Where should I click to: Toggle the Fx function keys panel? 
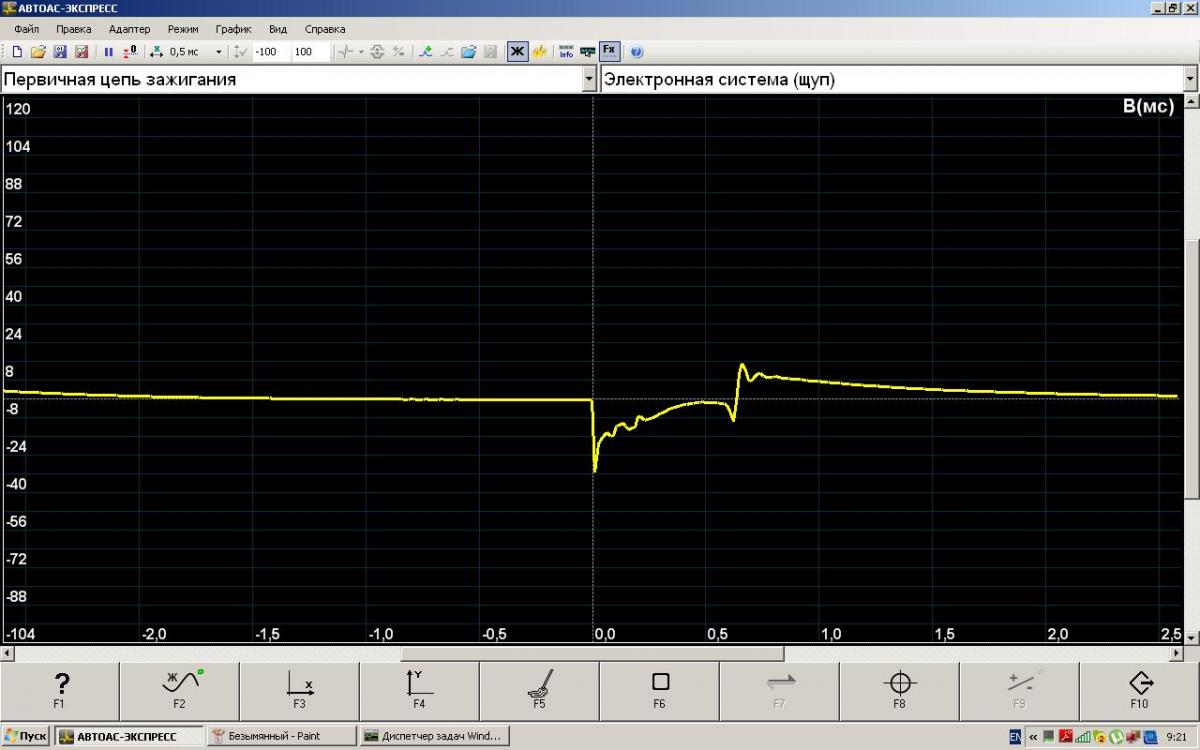tap(609, 51)
